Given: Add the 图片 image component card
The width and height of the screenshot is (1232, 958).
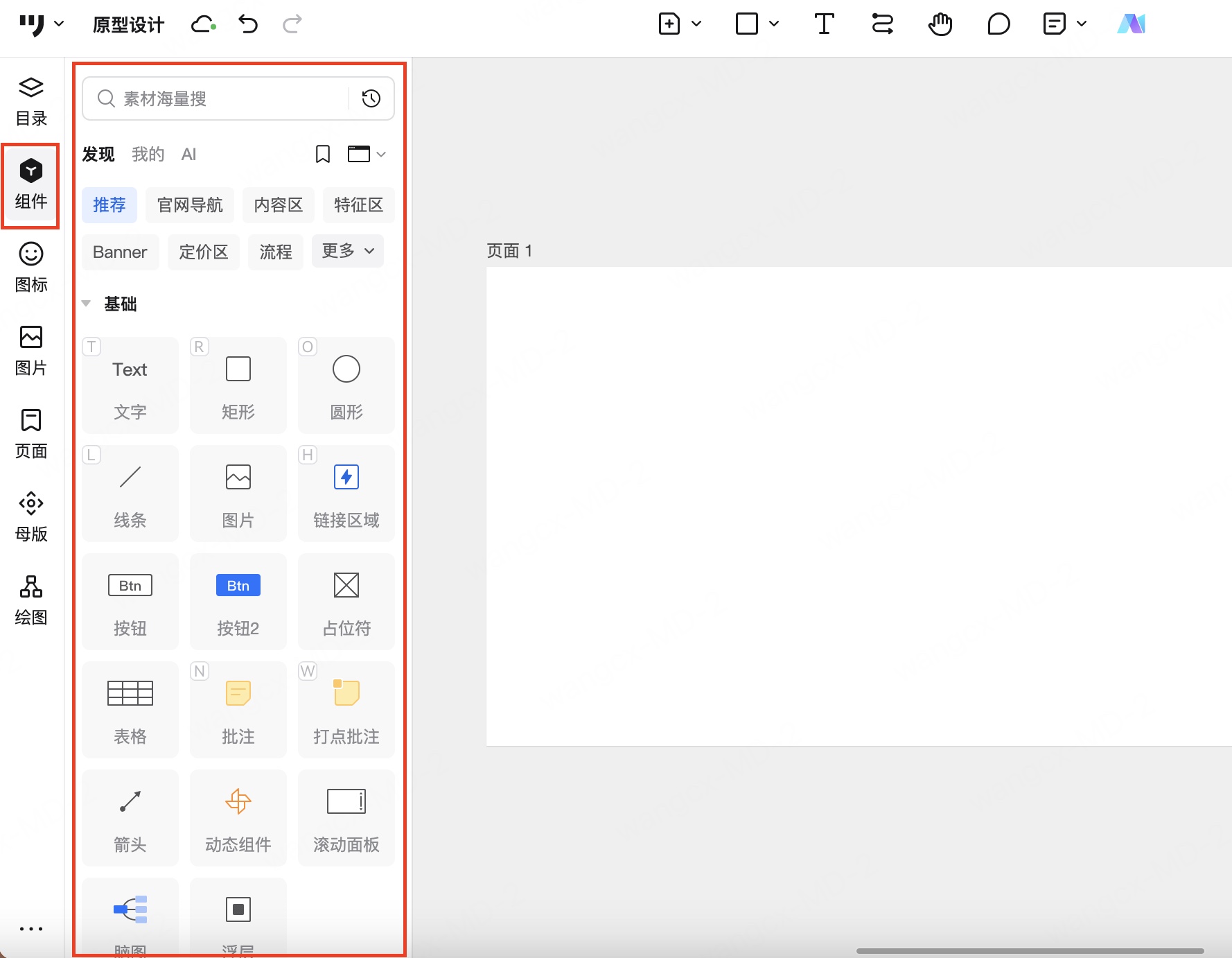Looking at the screenshot, I should [238, 494].
